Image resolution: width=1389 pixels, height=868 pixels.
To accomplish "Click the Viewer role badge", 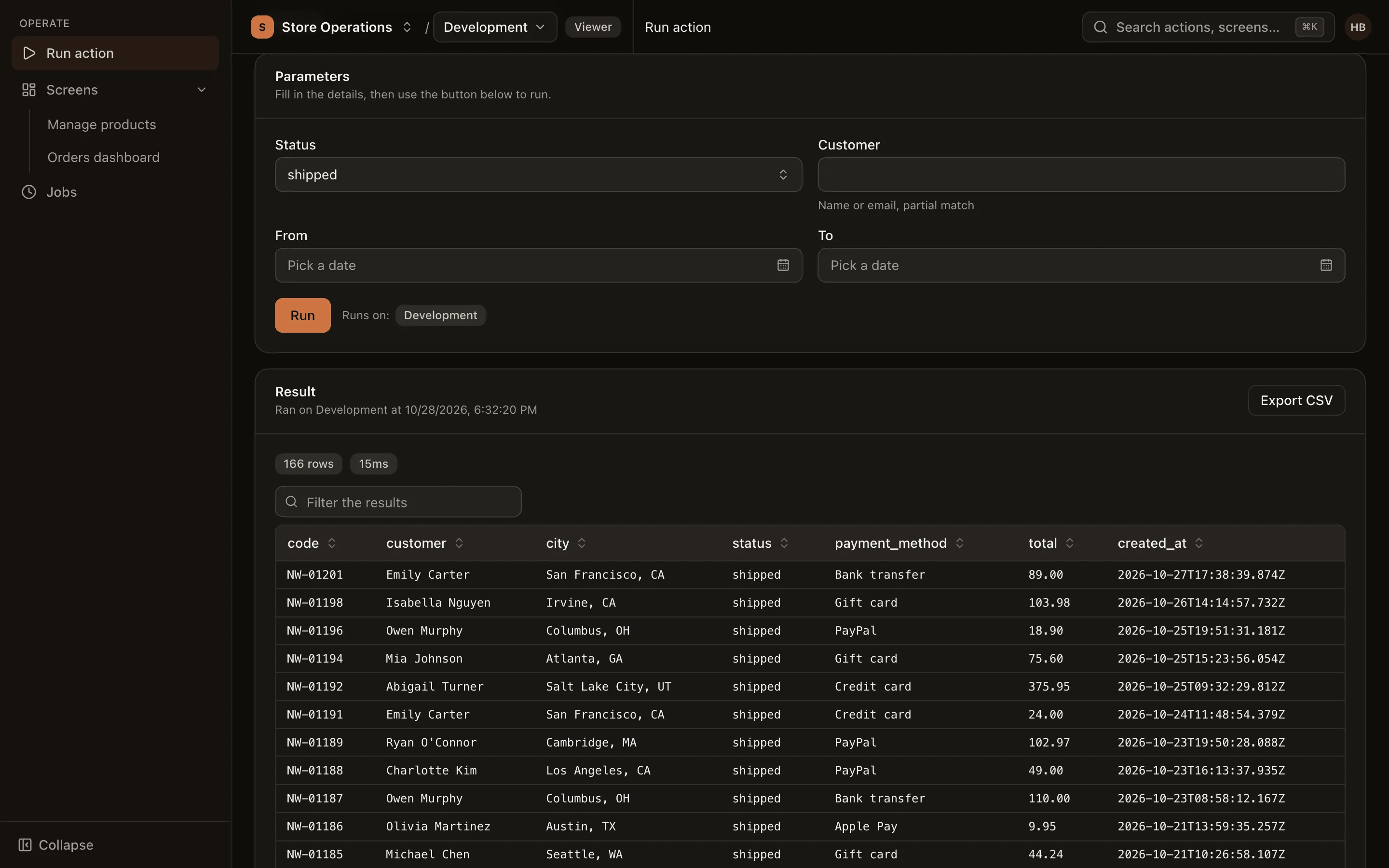I will click(593, 27).
